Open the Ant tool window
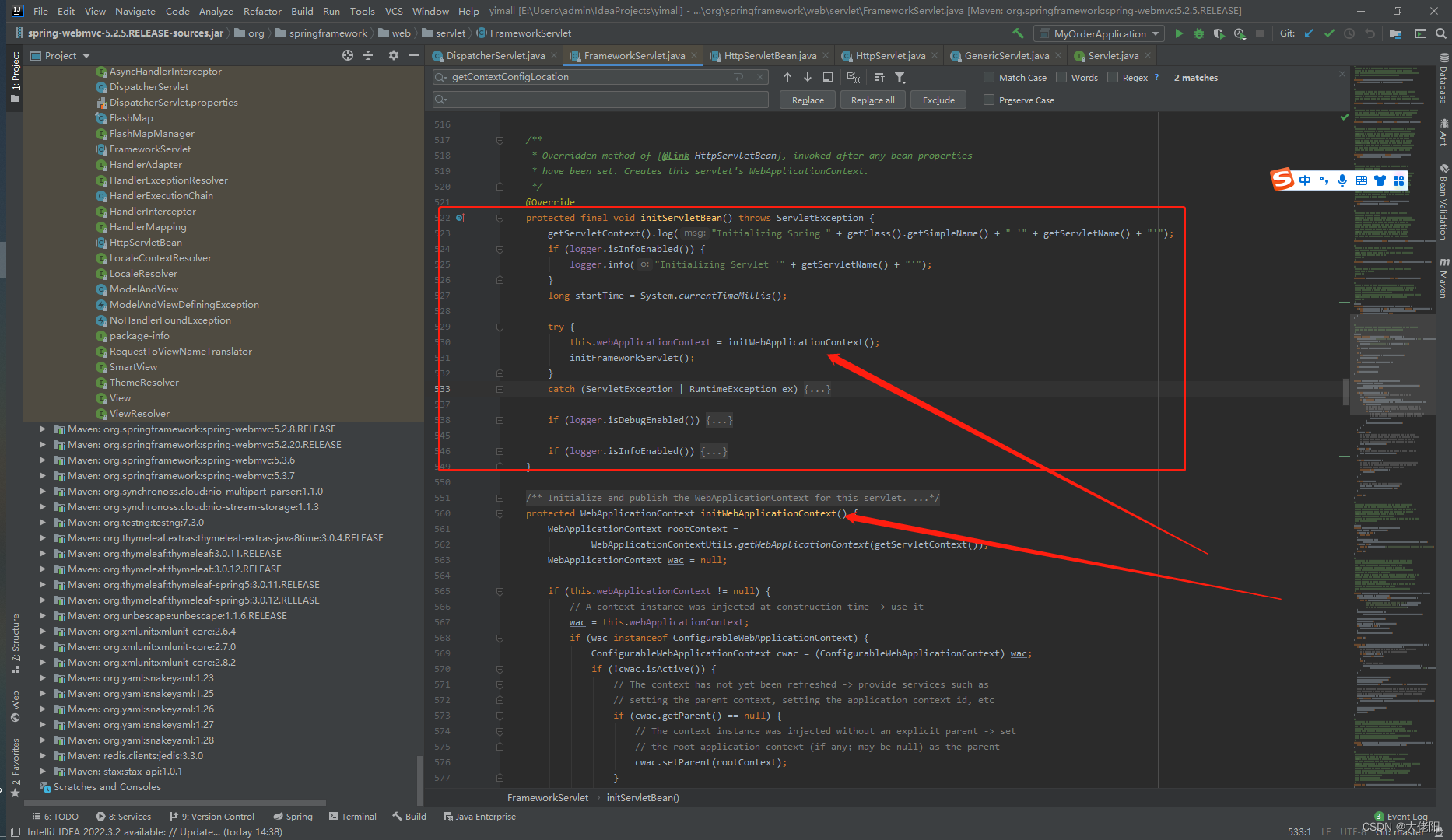Screen dimensions: 1452x840 pyautogui.click(x=1443, y=132)
